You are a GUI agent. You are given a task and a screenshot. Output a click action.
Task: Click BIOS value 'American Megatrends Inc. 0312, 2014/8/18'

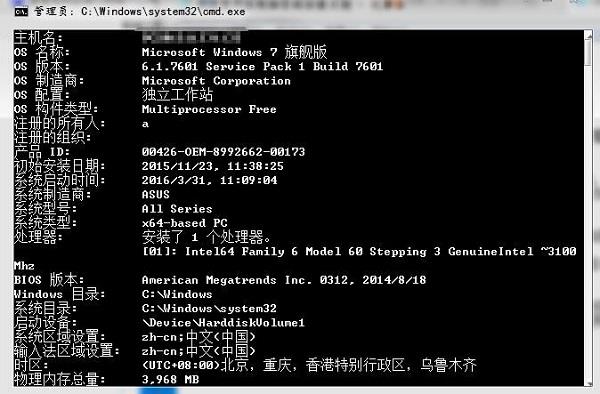(x=284, y=280)
